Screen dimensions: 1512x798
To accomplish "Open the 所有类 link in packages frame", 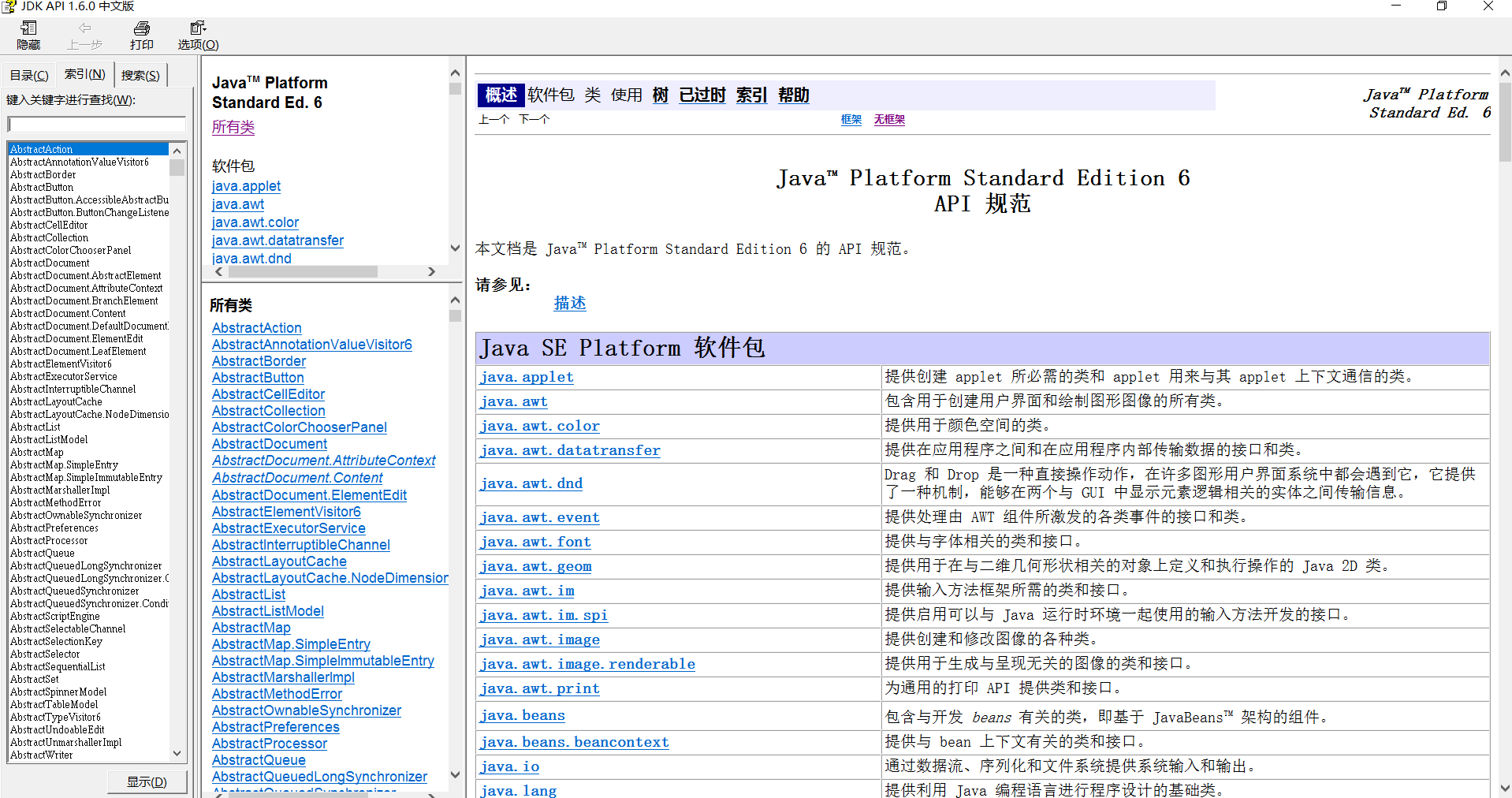I will click(233, 127).
